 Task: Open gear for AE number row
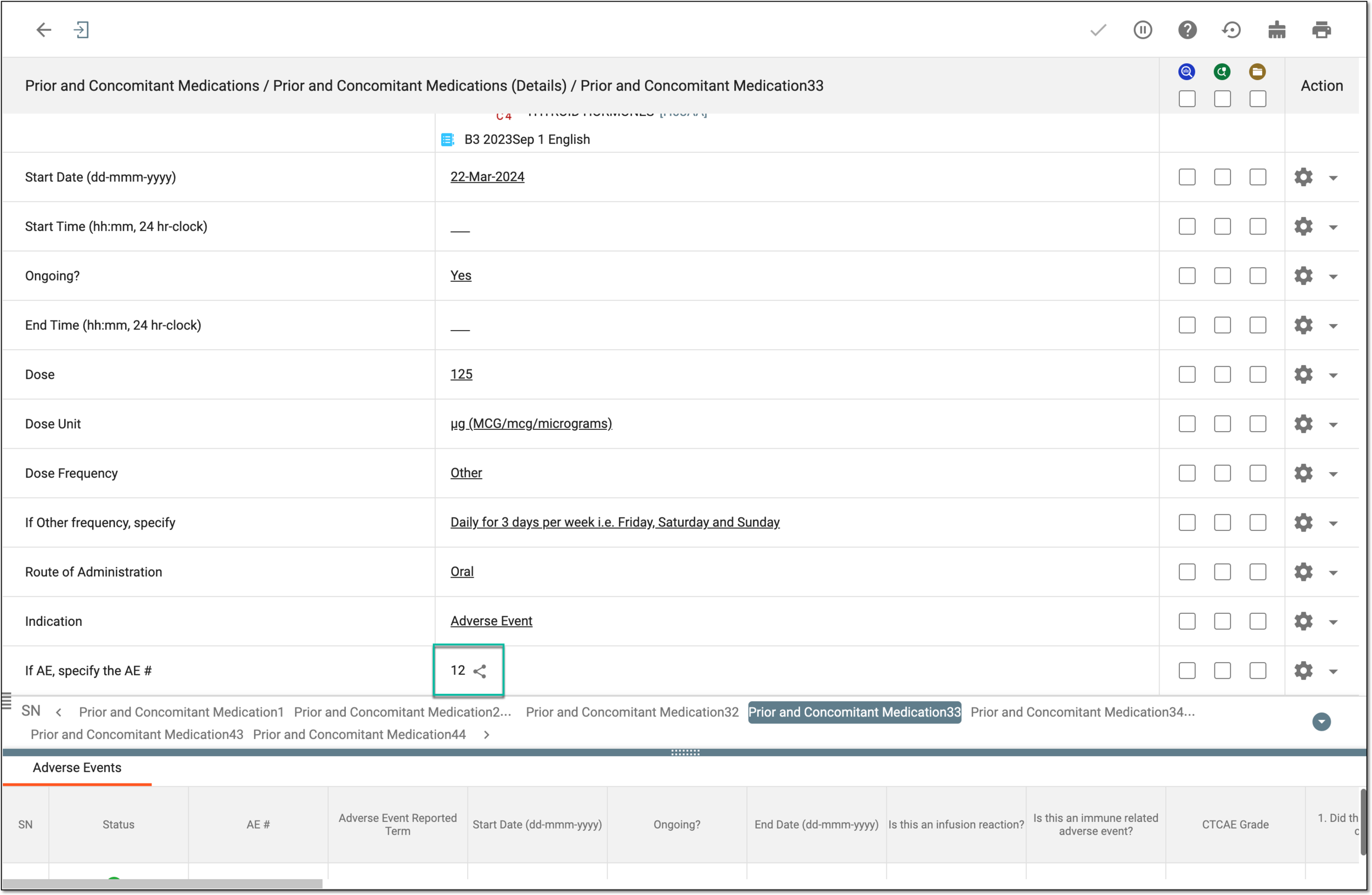point(1303,670)
